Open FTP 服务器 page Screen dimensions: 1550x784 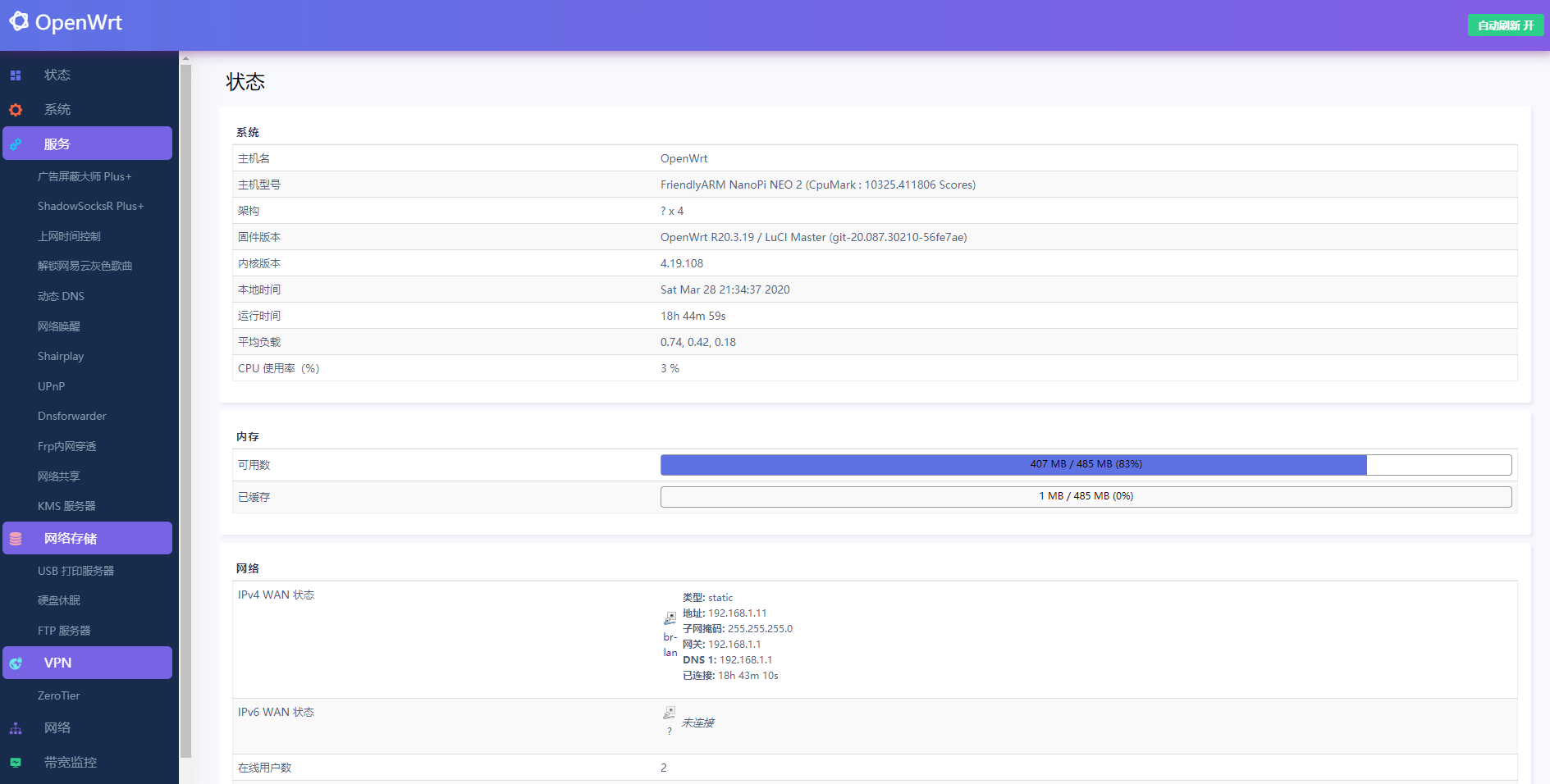[x=64, y=631]
